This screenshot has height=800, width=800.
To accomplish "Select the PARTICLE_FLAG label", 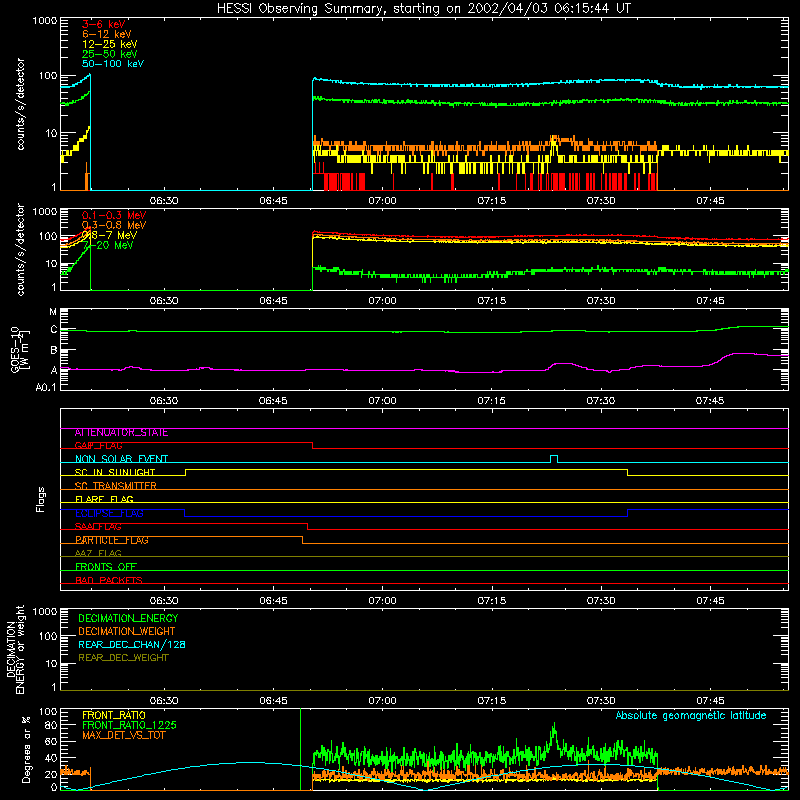I will pyautogui.click(x=112, y=540).
